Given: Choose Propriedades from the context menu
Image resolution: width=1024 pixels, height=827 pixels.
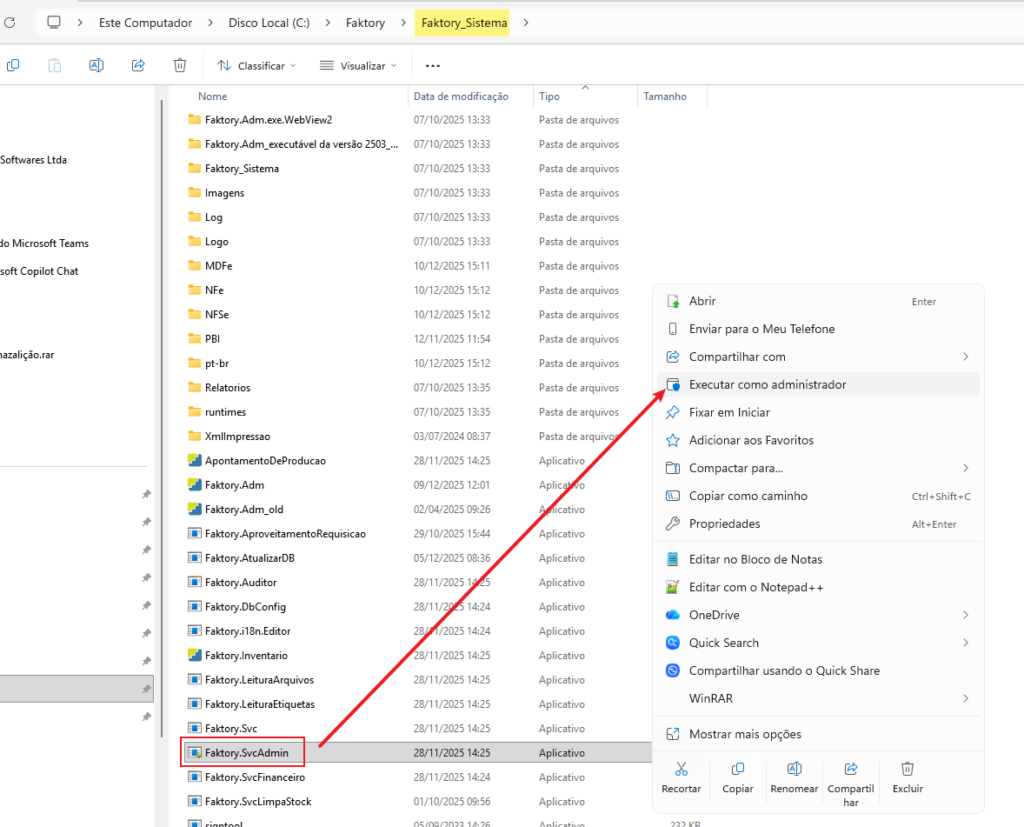Looking at the screenshot, I should point(724,524).
